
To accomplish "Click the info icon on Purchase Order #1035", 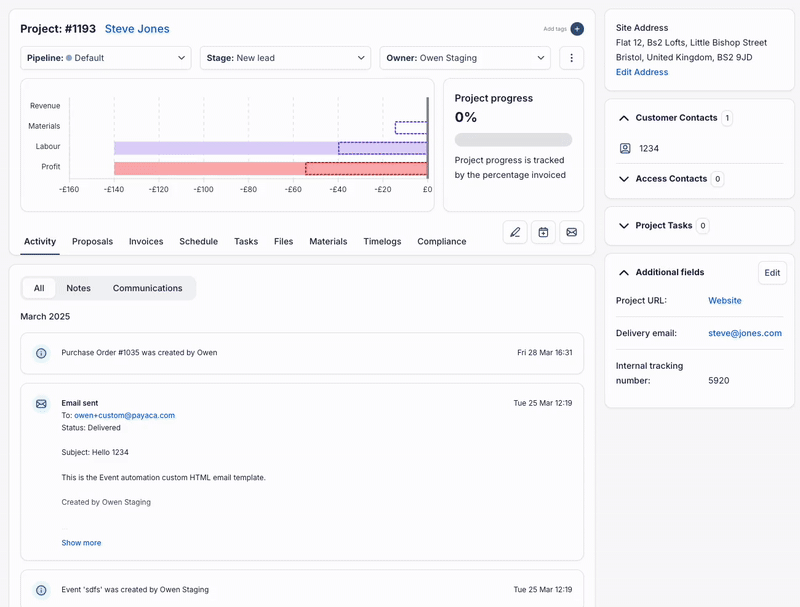I will point(41,353).
